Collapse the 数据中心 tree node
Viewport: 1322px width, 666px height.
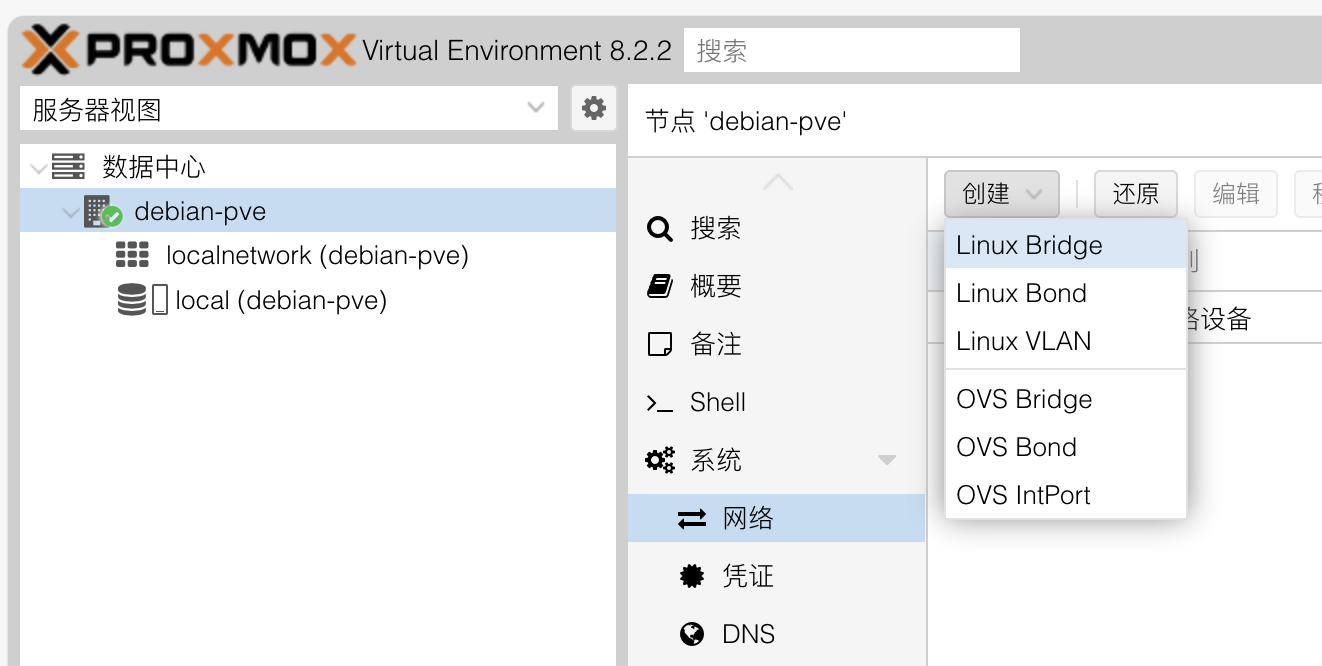[39, 168]
